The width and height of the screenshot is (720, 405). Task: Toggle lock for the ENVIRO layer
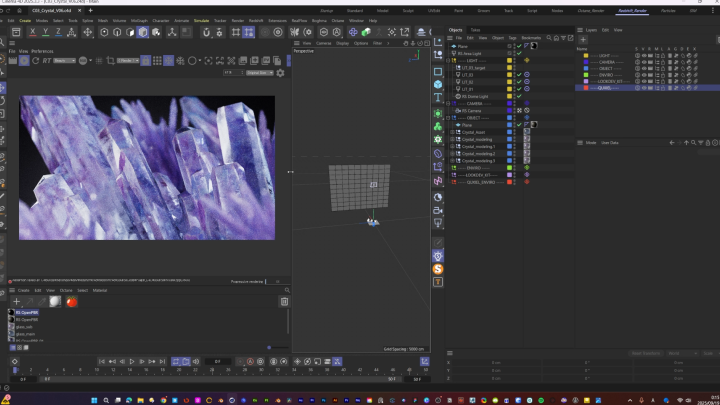pyautogui.click(x=663, y=75)
